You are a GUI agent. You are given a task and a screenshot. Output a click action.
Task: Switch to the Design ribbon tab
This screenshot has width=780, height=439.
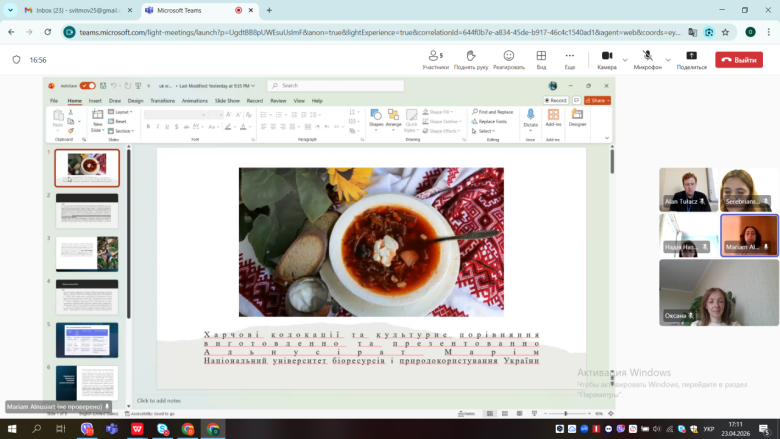[x=135, y=100]
